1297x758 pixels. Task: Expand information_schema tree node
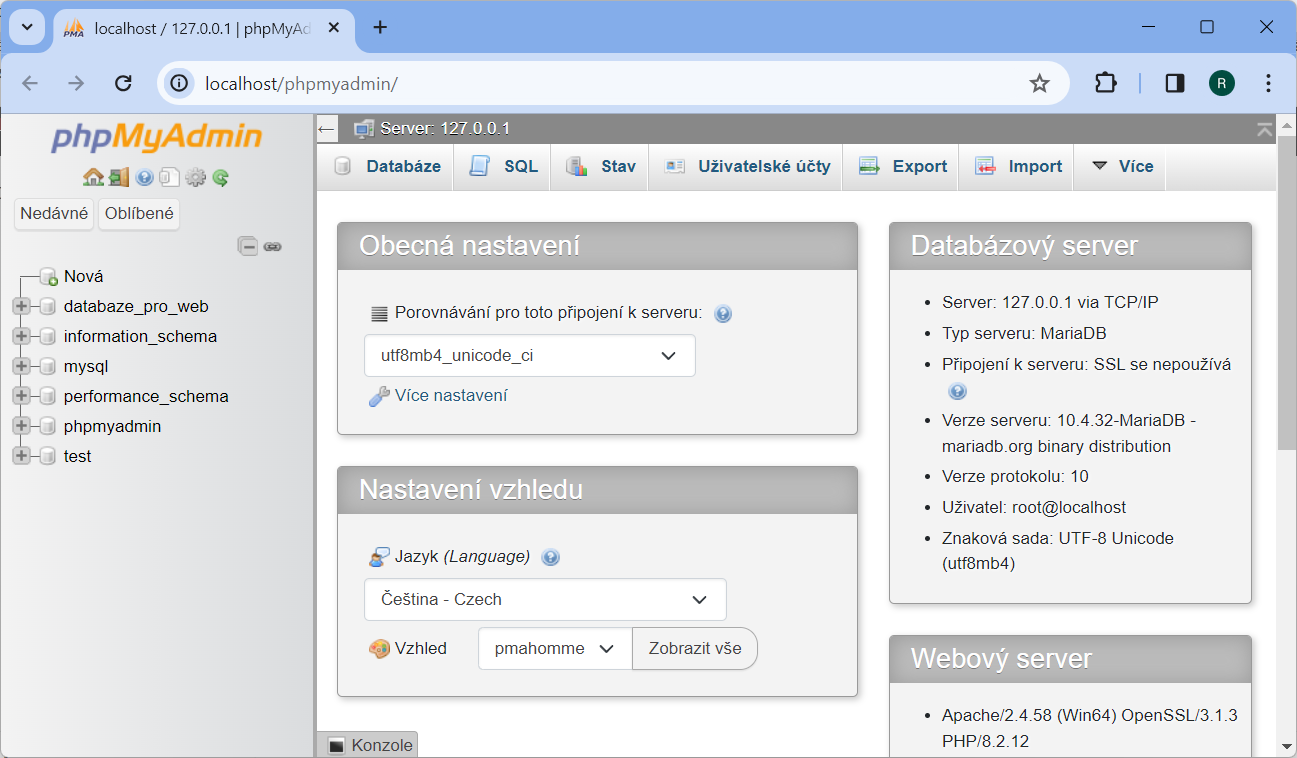[21, 336]
